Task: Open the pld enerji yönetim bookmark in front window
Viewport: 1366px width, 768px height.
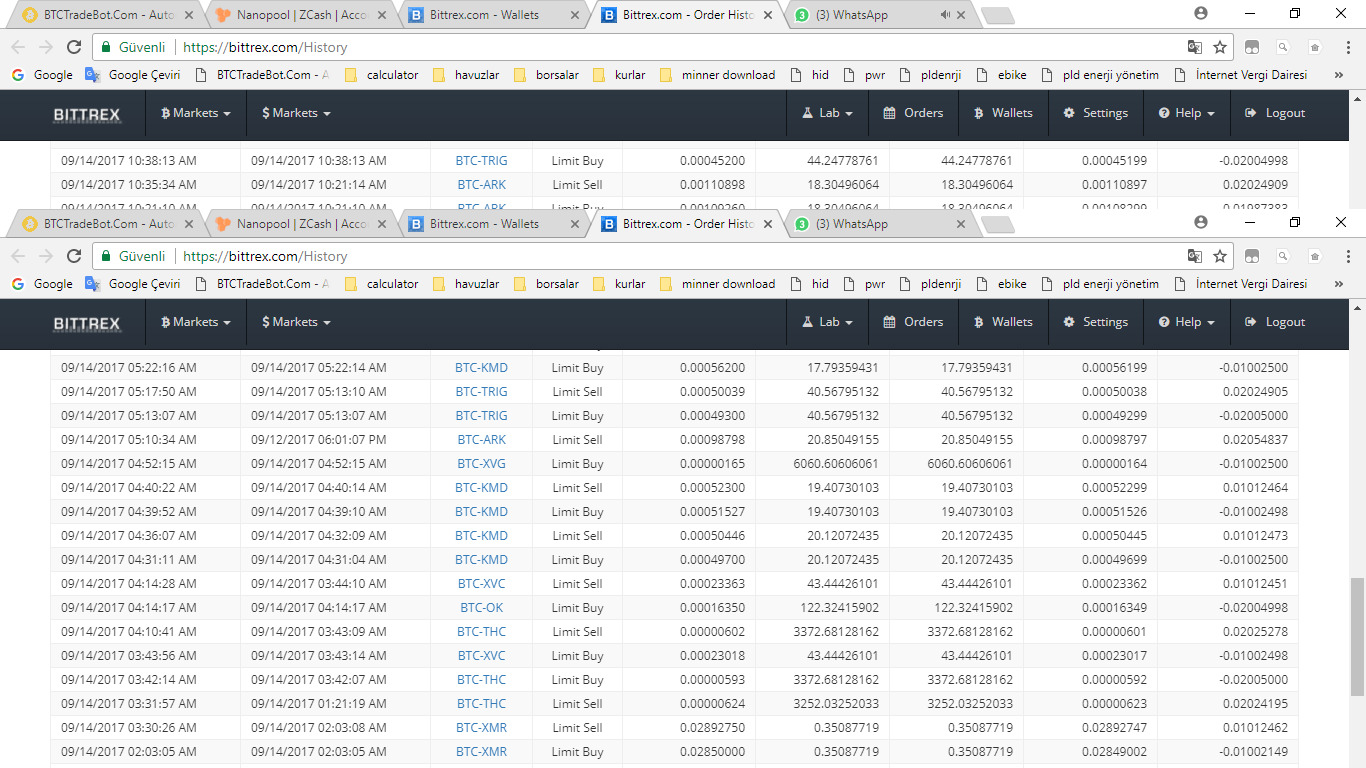Action: point(1101,284)
